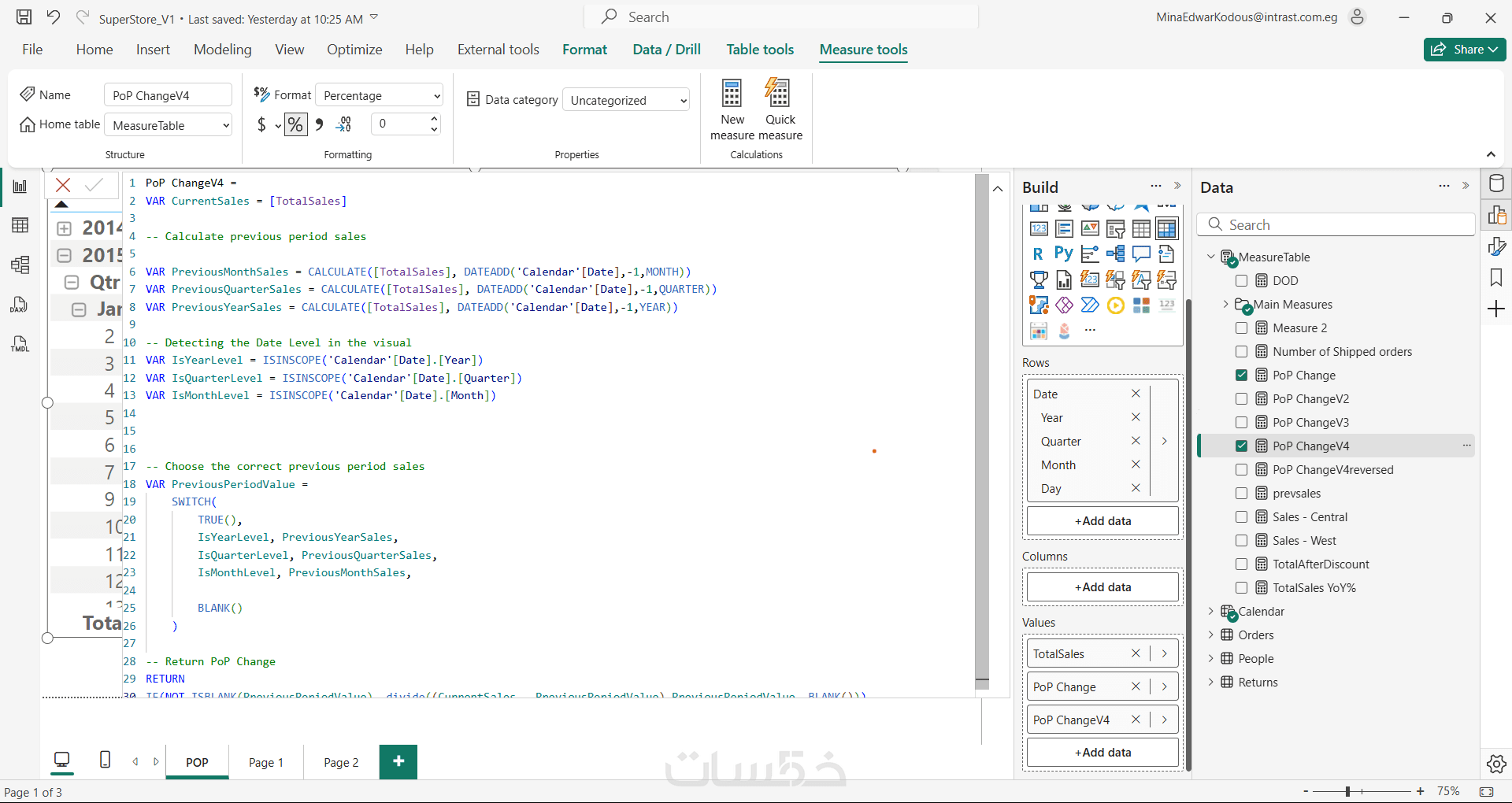Click the Quick measure icon
The height and width of the screenshot is (803, 1512).
(x=778, y=93)
